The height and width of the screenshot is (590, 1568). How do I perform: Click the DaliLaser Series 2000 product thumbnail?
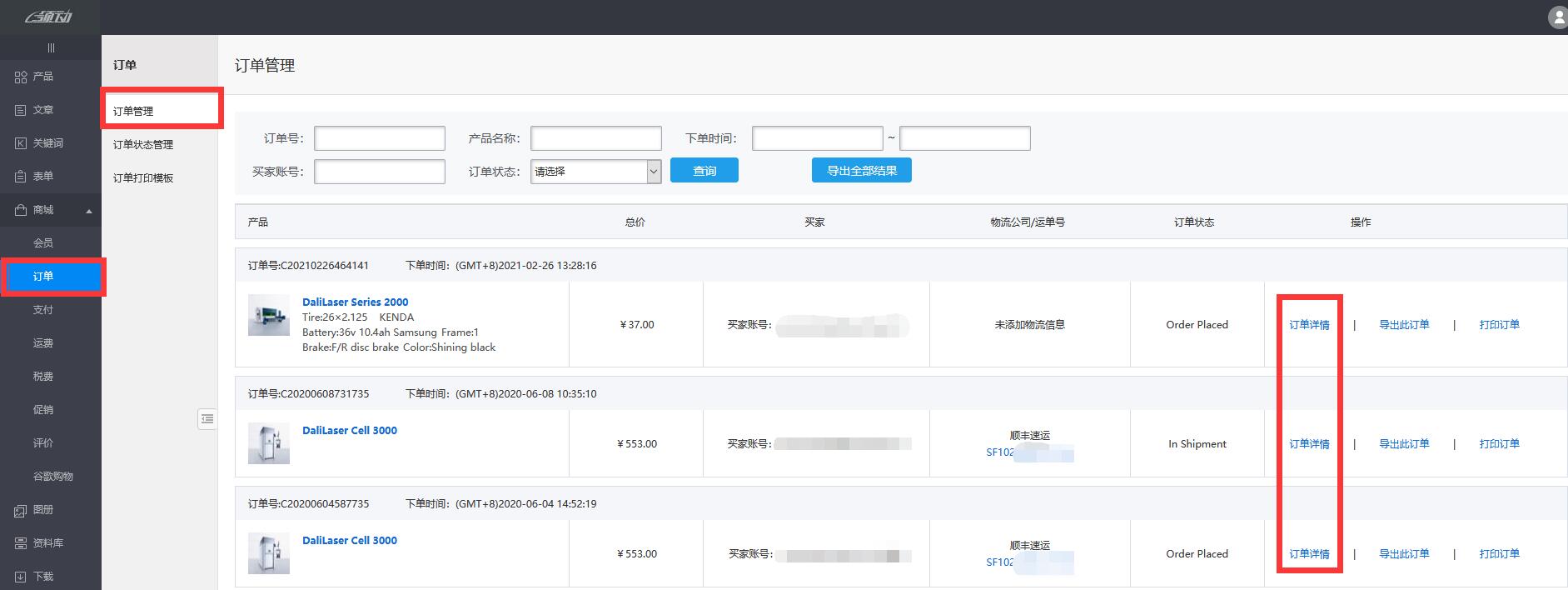(x=269, y=315)
